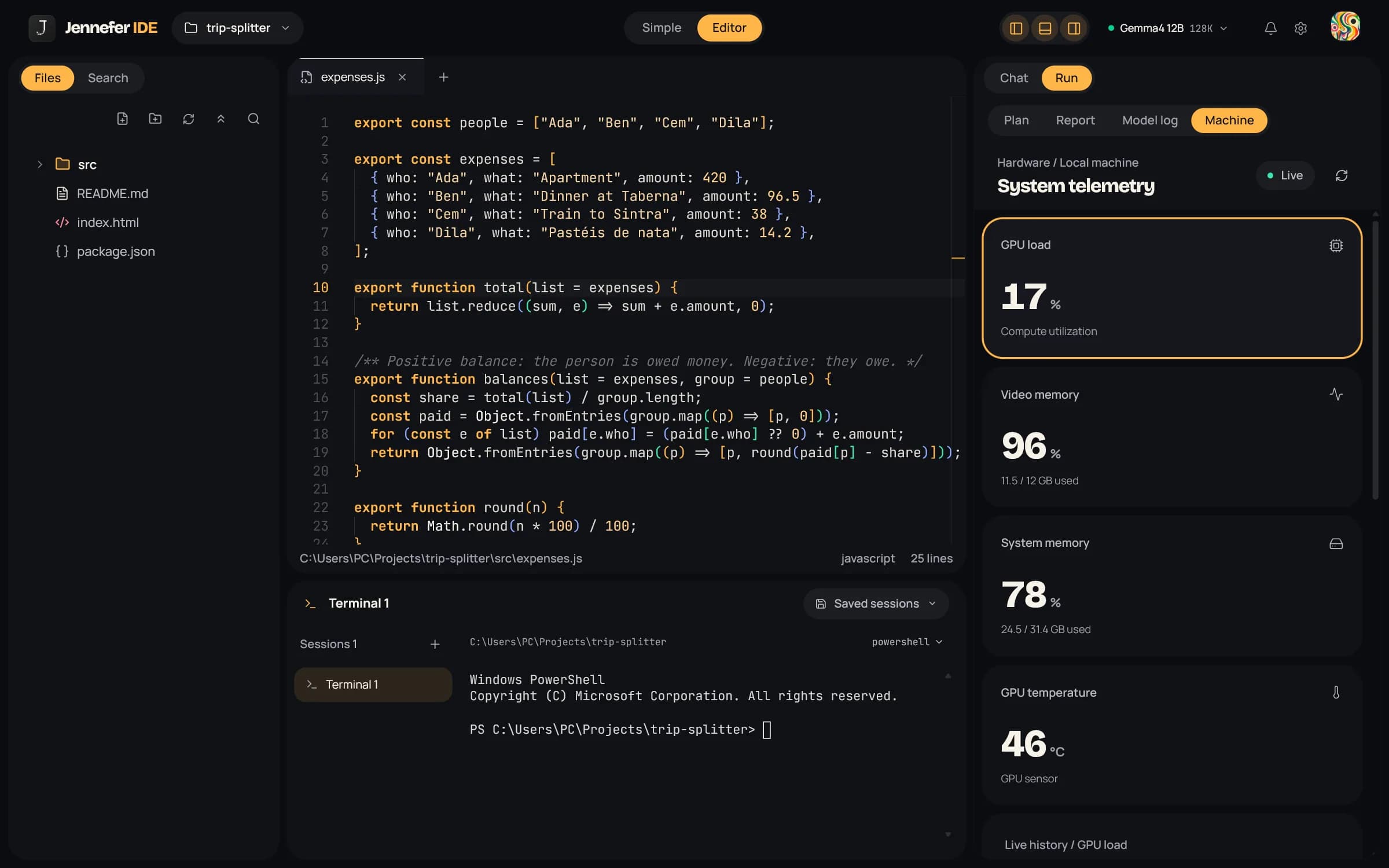The height and width of the screenshot is (868, 1389).
Task: Click the GPU load chip icon
Action: [x=1336, y=245]
